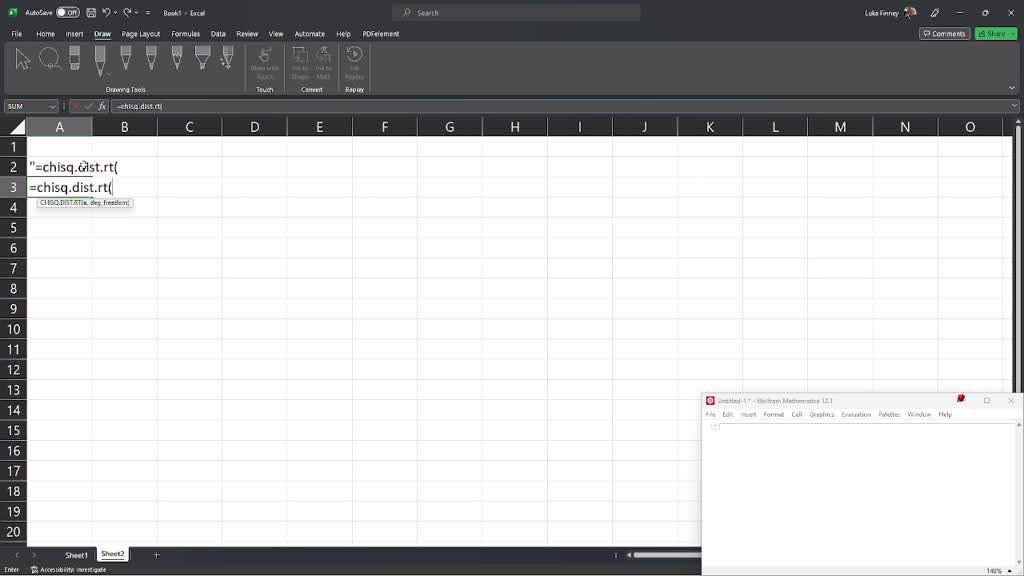Click the Excel horizontal scrollbar thumb

click(667, 555)
